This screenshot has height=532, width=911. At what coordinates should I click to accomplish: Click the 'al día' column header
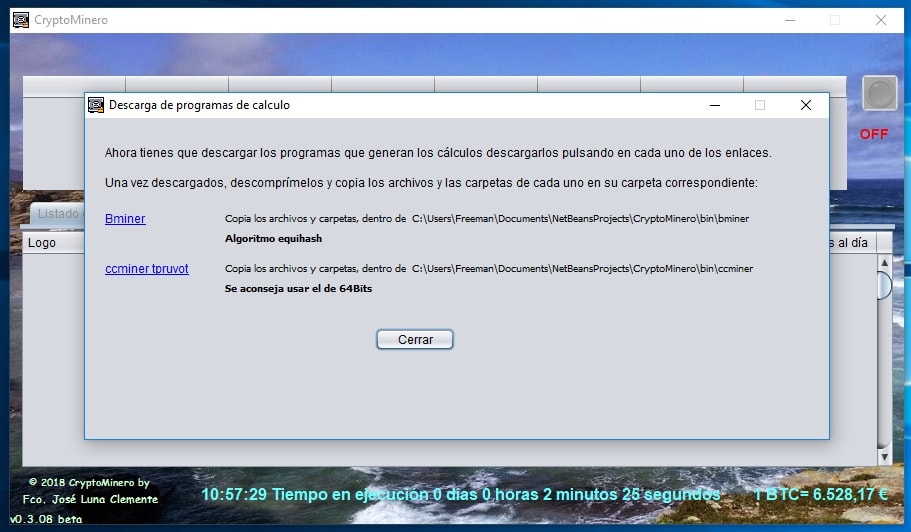coord(853,243)
